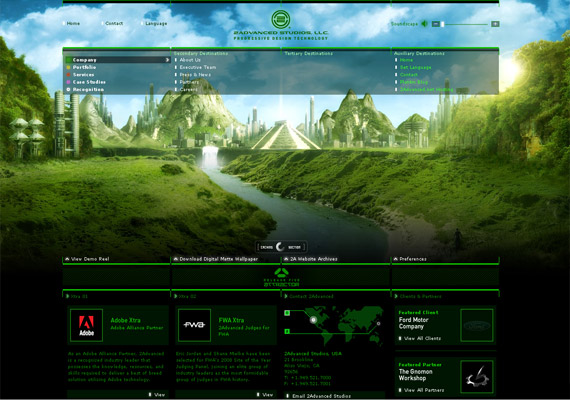
Task: Expand the Clients & Partners section arrow
Action: tap(396, 296)
